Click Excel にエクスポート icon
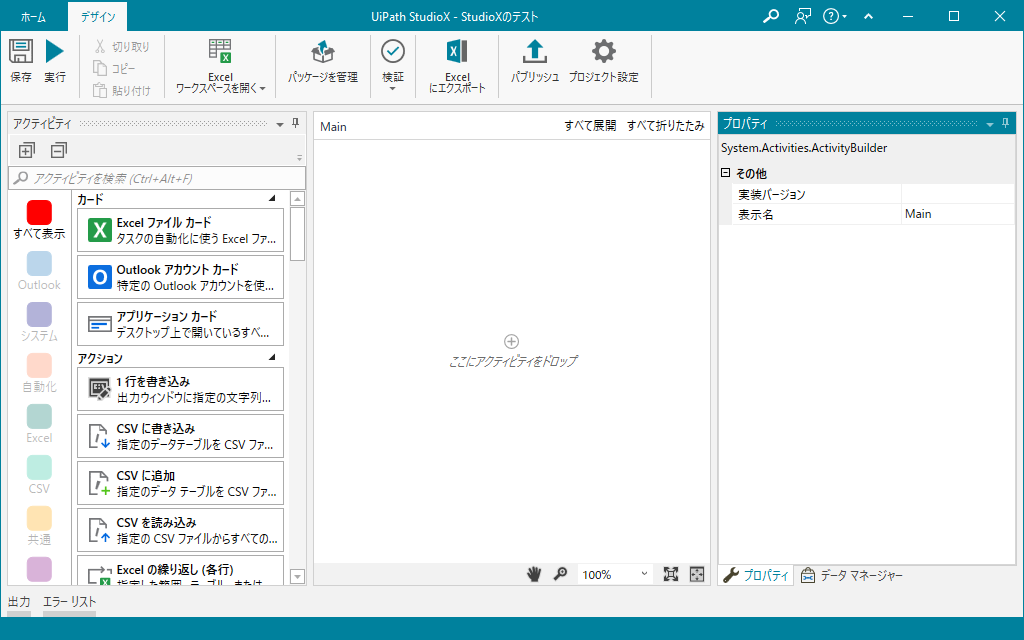This screenshot has width=1024, height=640. tap(457, 52)
